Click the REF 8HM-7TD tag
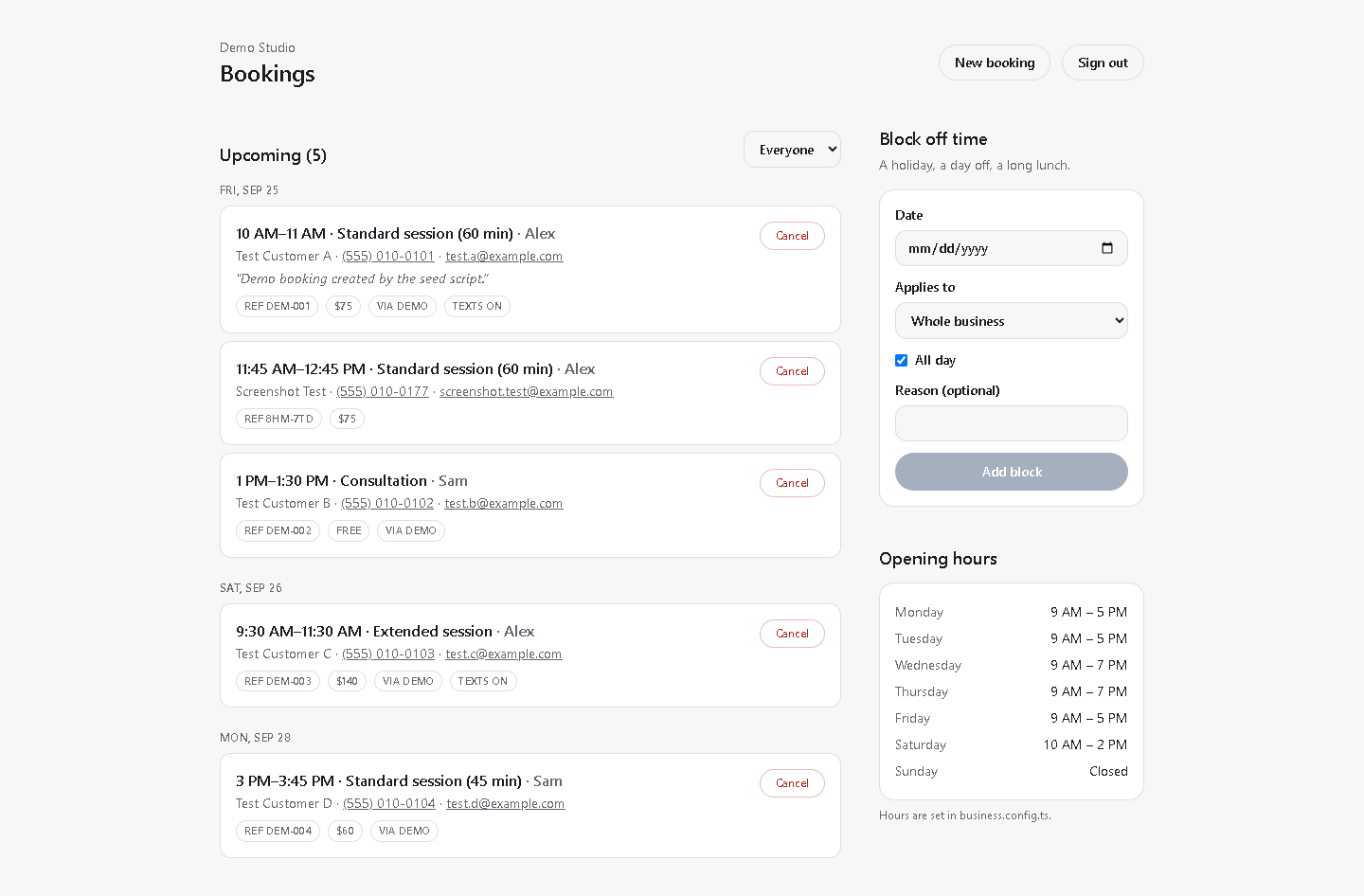This screenshot has height=896, width=1364. [278, 419]
